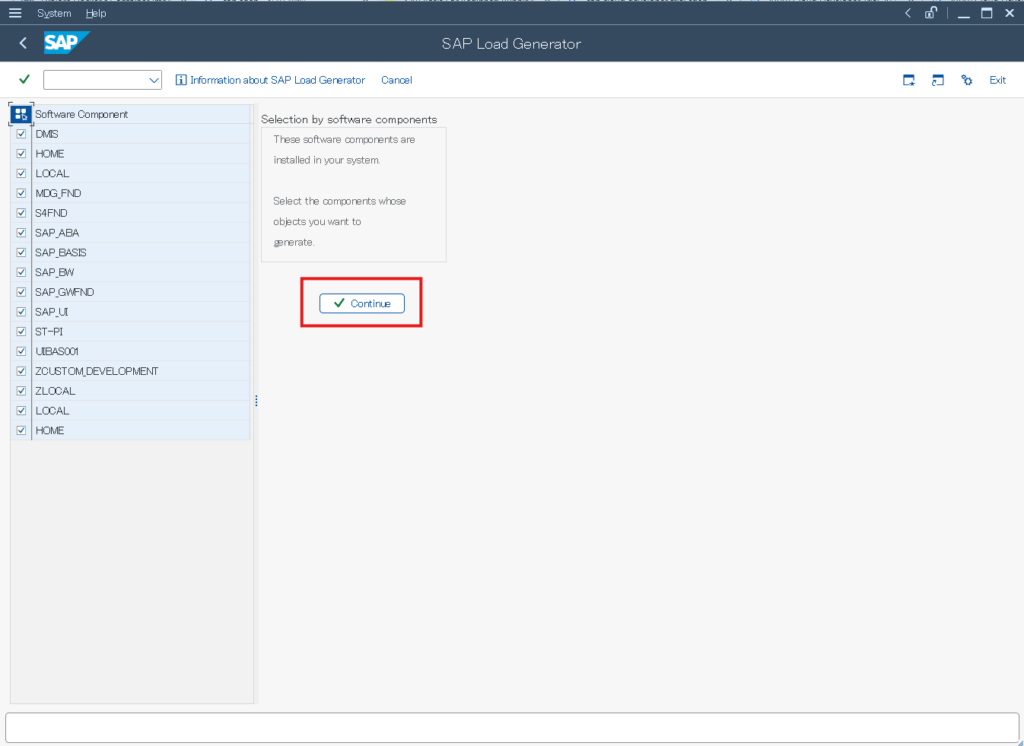Click the generate shortcut toolbar icon
The image size is (1024, 746).
(x=938, y=80)
